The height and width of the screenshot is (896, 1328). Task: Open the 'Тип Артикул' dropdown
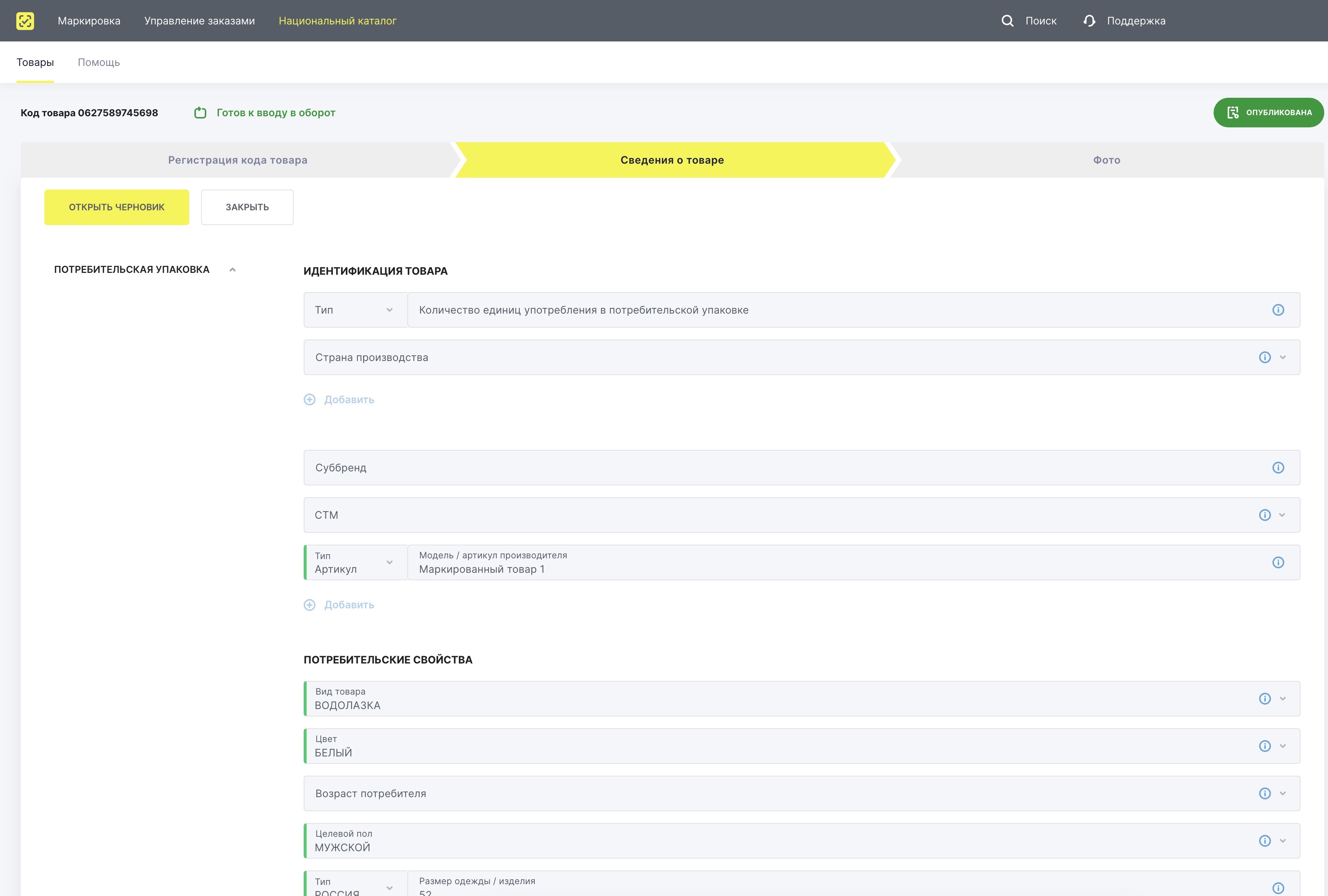pyautogui.click(x=356, y=562)
